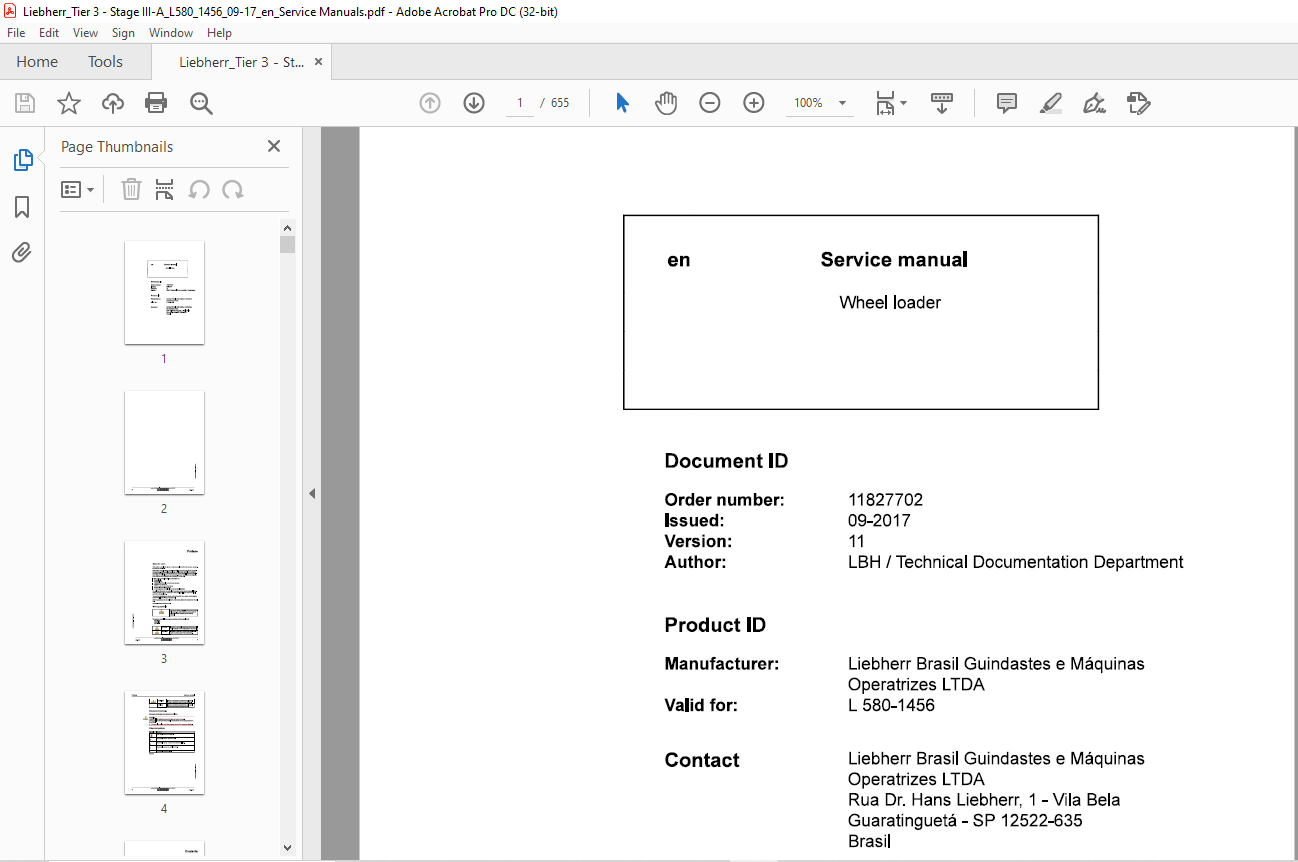
Task: Go to previous page arrow
Action: 430,103
